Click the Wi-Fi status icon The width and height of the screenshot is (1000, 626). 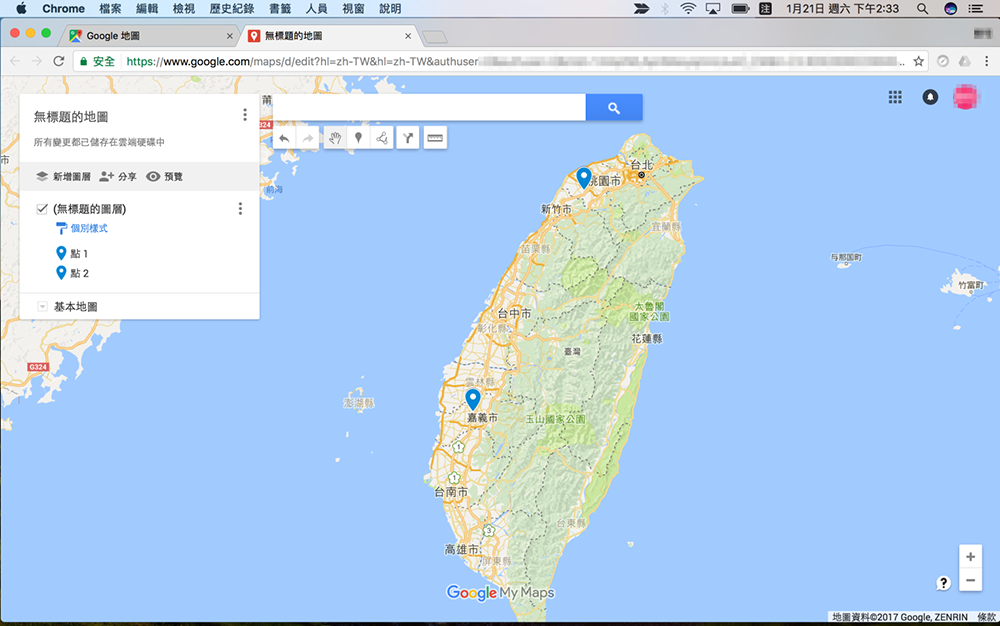coord(688,9)
